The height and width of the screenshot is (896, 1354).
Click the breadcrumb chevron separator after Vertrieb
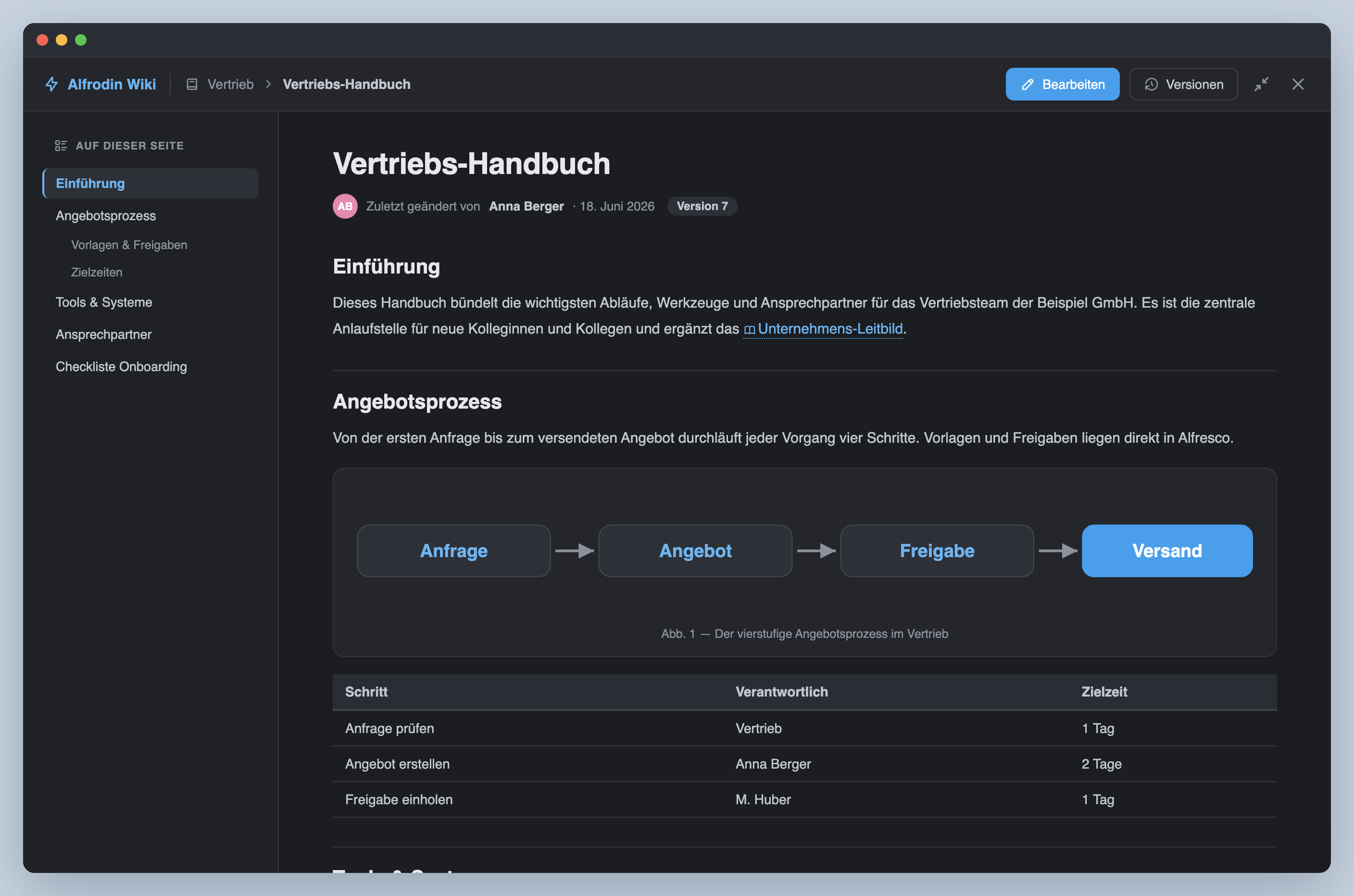tap(268, 84)
